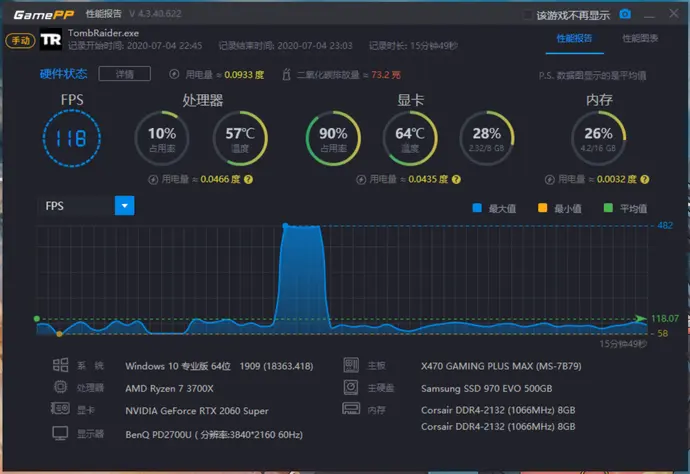The height and width of the screenshot is (474, 690).
Task: Click the monitor display icon
Action: tap(60, 434)
